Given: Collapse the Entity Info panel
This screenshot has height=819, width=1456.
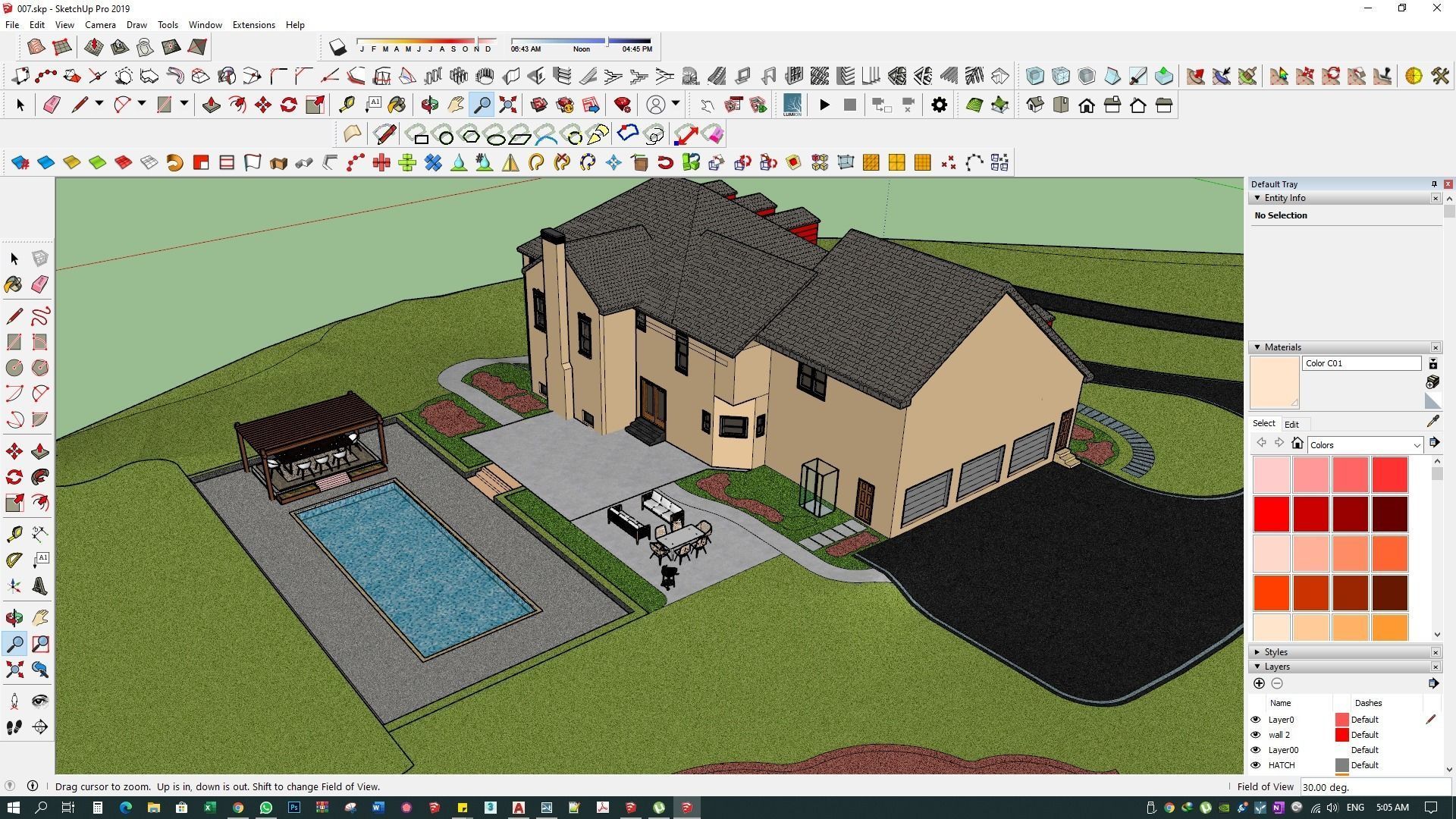Looking at the screenshot, I should [x=1257, y=198].
